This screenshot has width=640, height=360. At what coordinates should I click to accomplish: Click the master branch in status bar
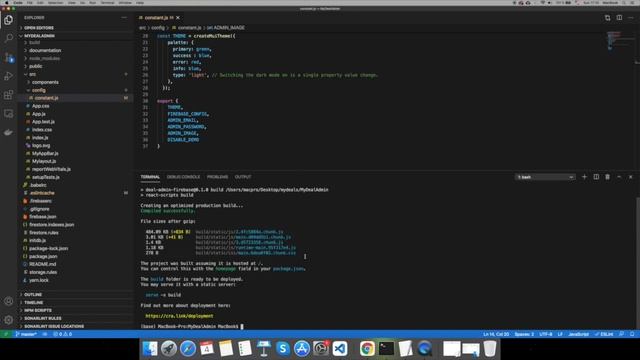point(26,334)
